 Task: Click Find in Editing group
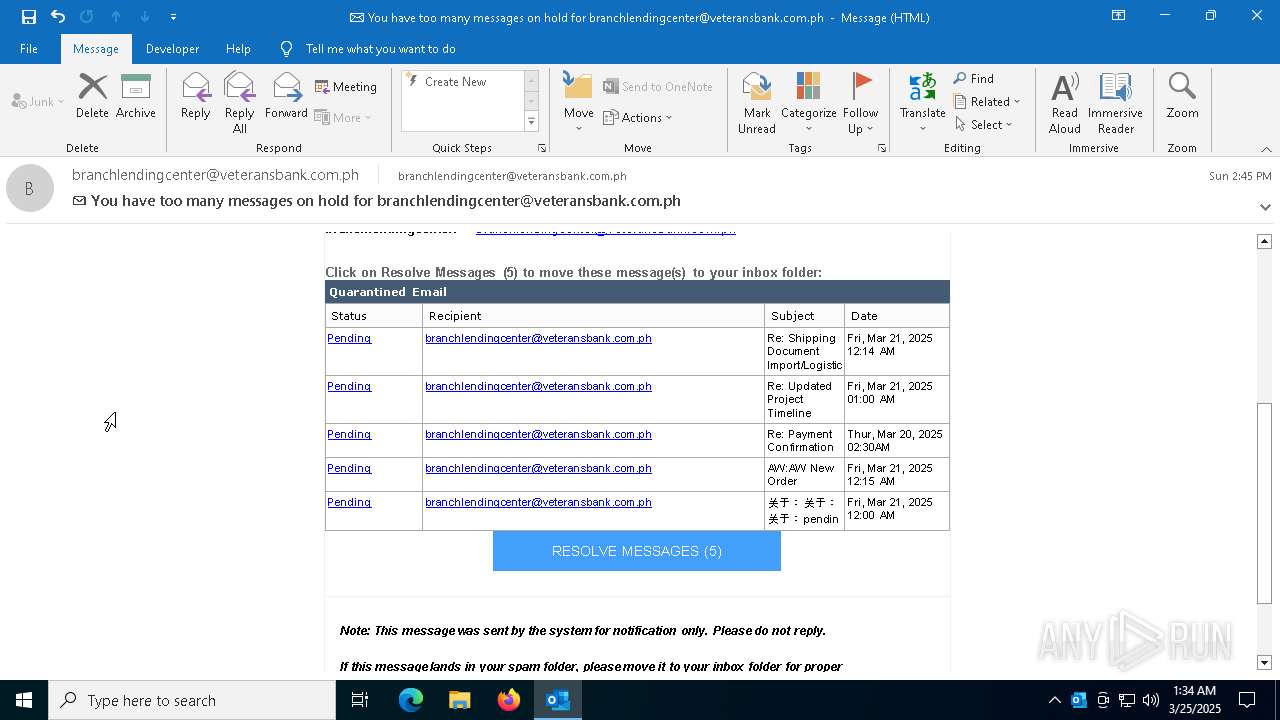pos(974,79)
